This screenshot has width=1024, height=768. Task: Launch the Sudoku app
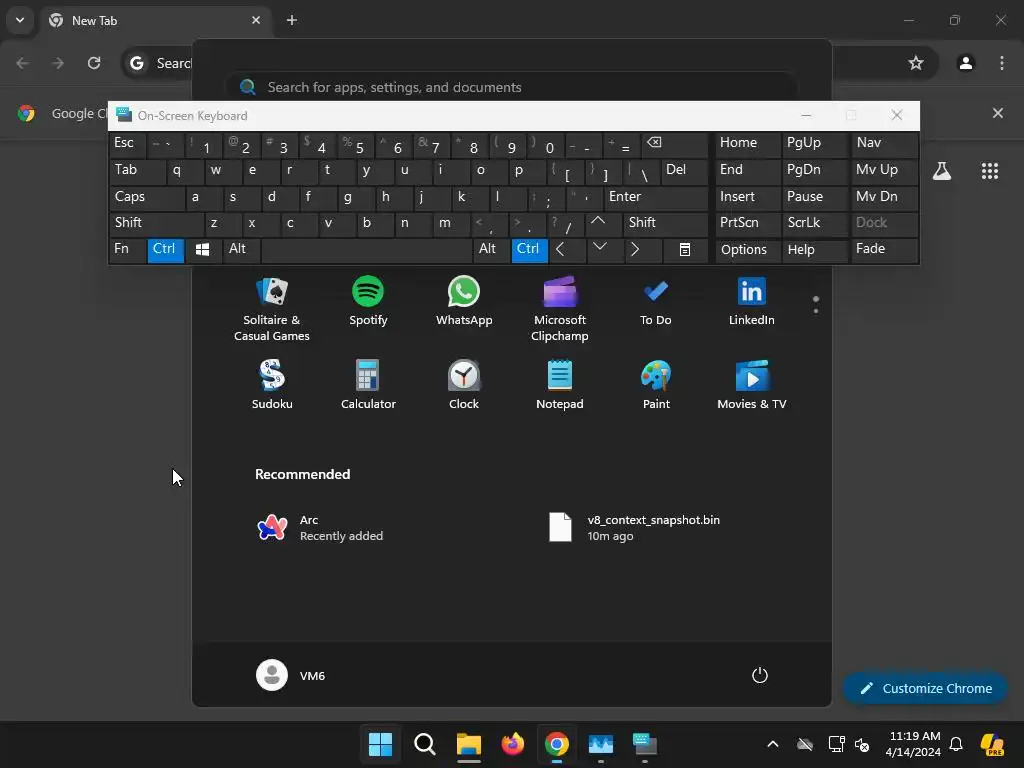(x=272, y=385)
